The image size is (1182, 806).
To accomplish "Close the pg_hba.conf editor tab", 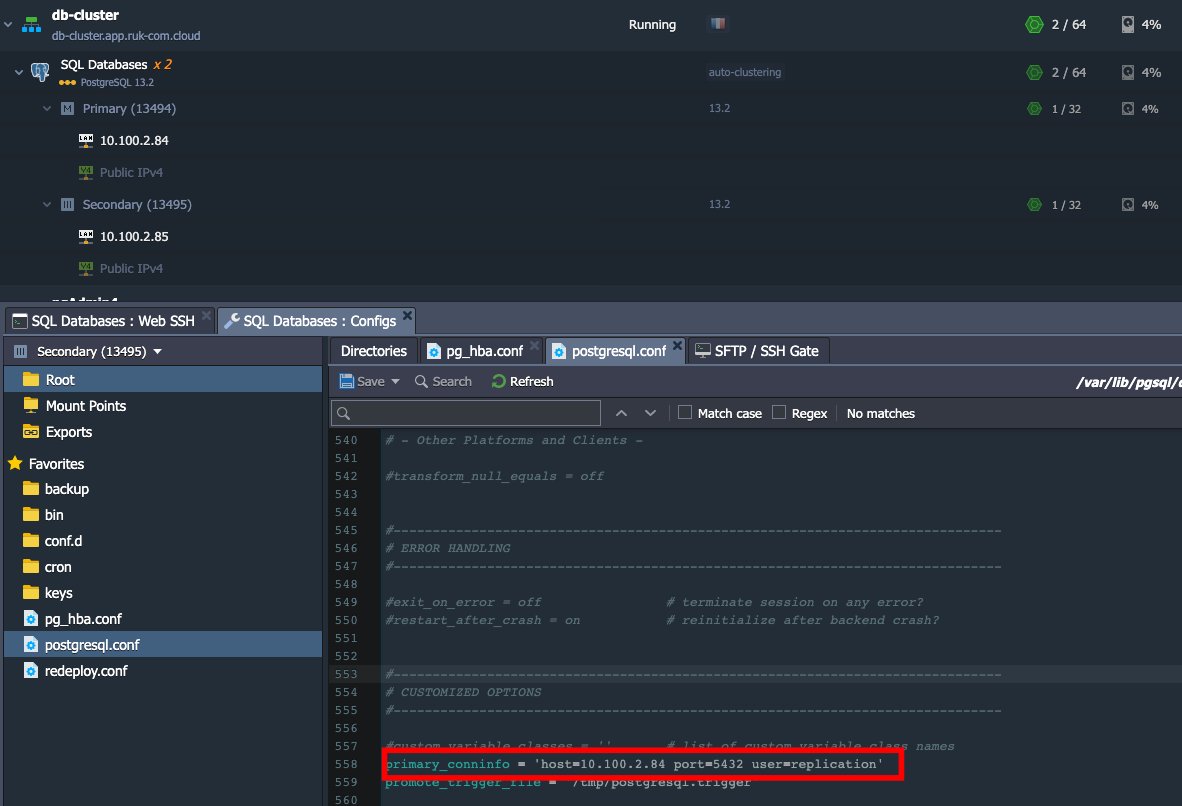I will (534, 345).
